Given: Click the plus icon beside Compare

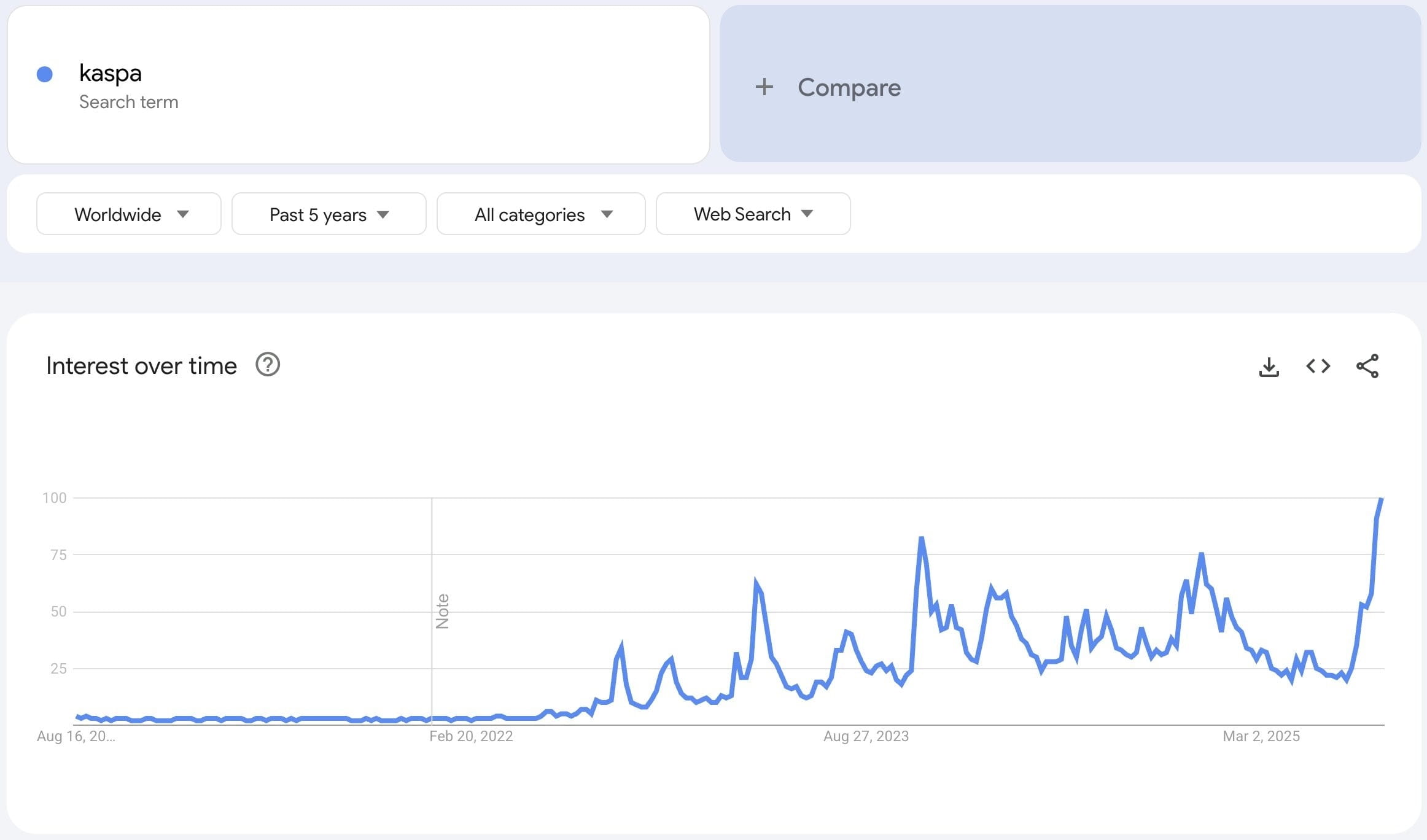Looking at the screenshot, I should (x=764, y=87).
